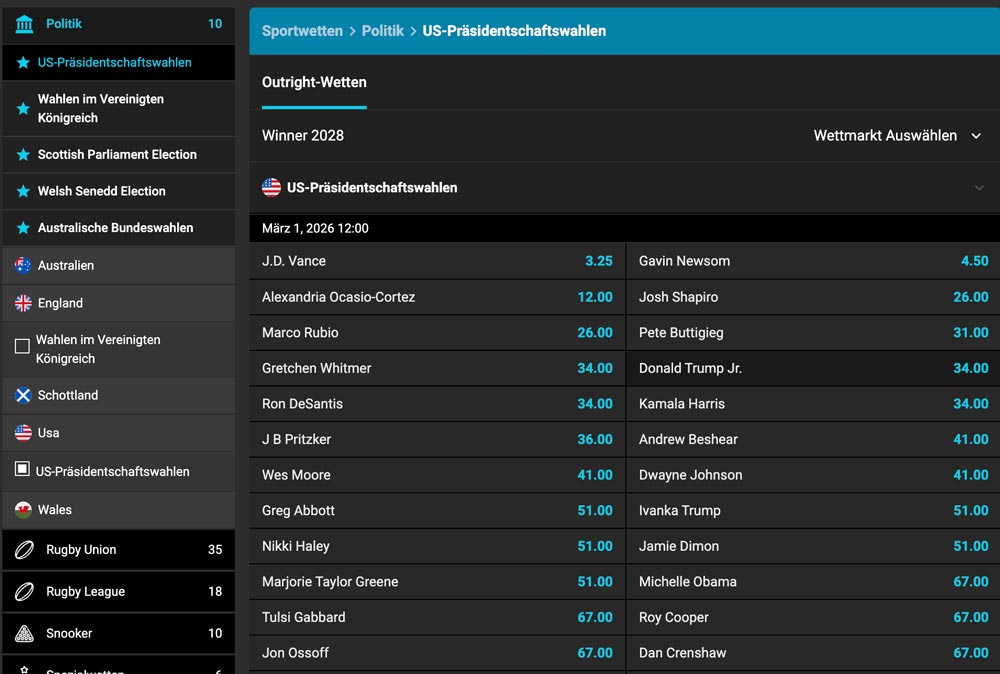Click the Snooker triangle icon
This screenshot has height=674, width=1000.
tap(24, 634)
